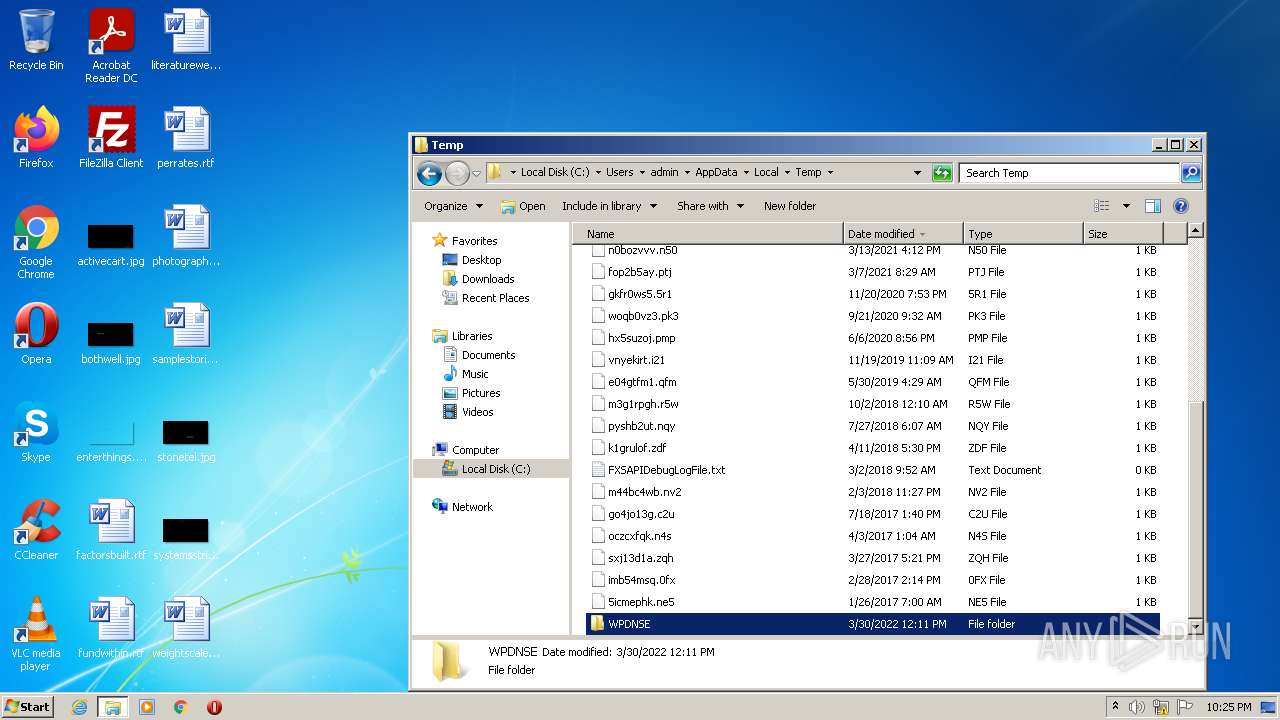Select the perrates.rtf desktop file
Image resolution: width=1280 pixels, height=720 pixels.
[186, 138]
